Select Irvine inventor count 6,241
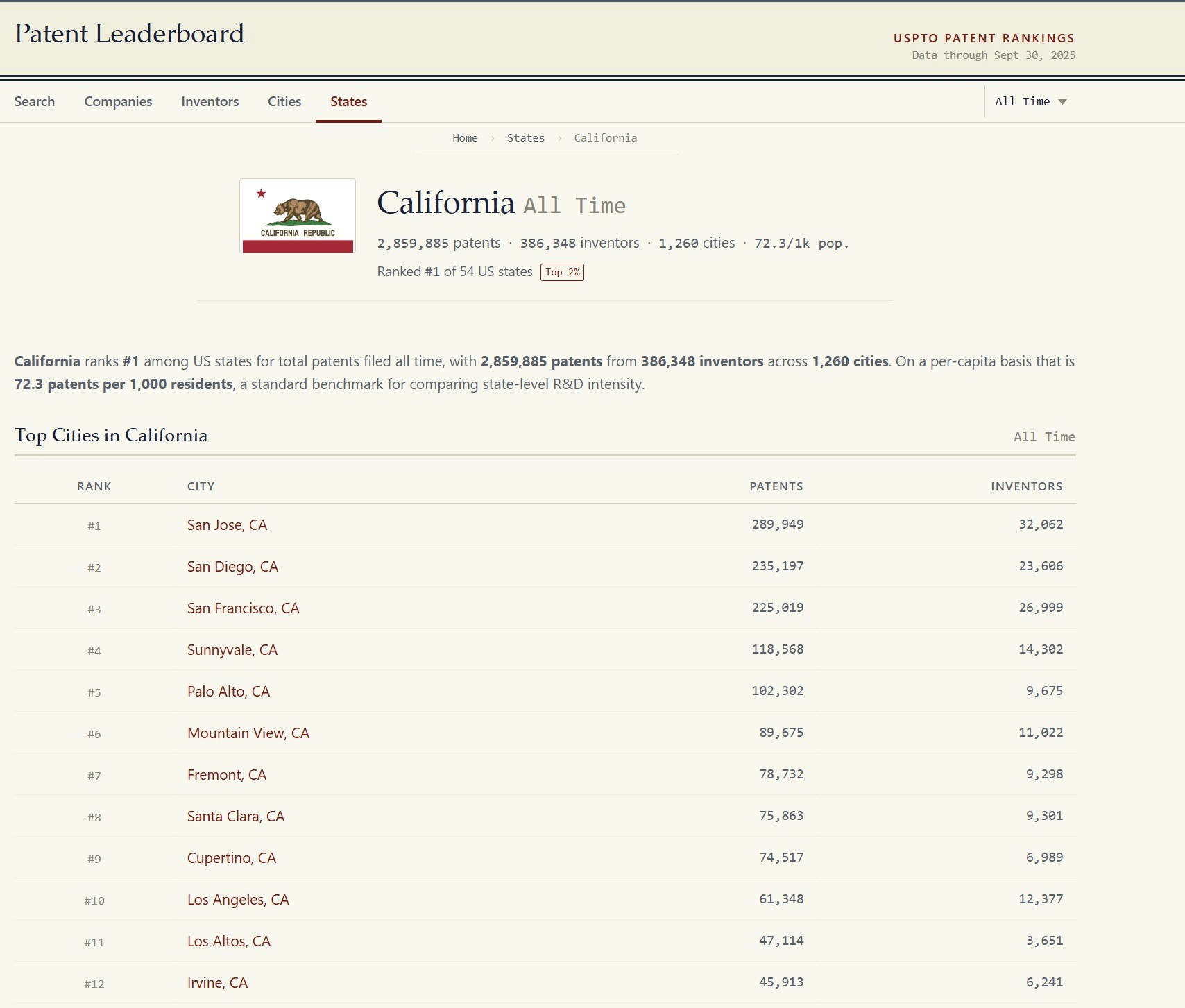 click(1045, 982)
